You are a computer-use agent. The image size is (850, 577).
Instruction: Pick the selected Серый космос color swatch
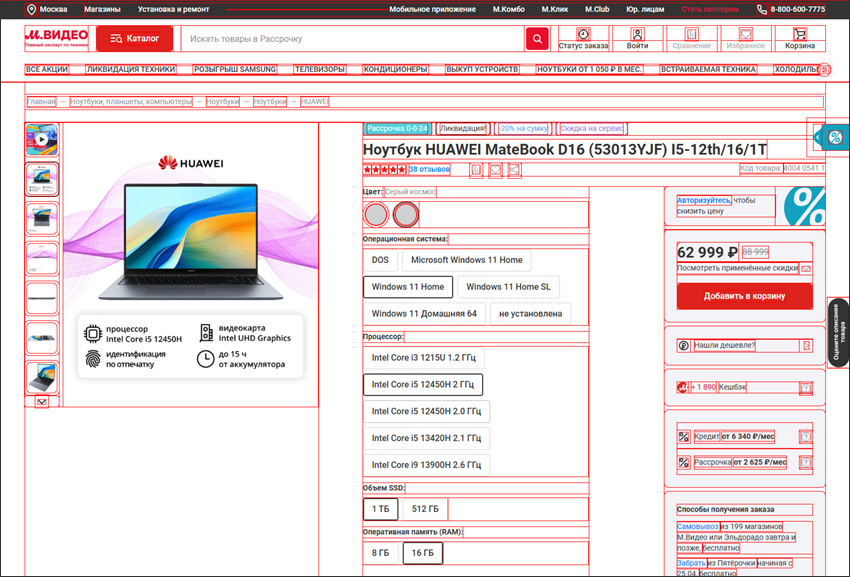click(405, 215)
